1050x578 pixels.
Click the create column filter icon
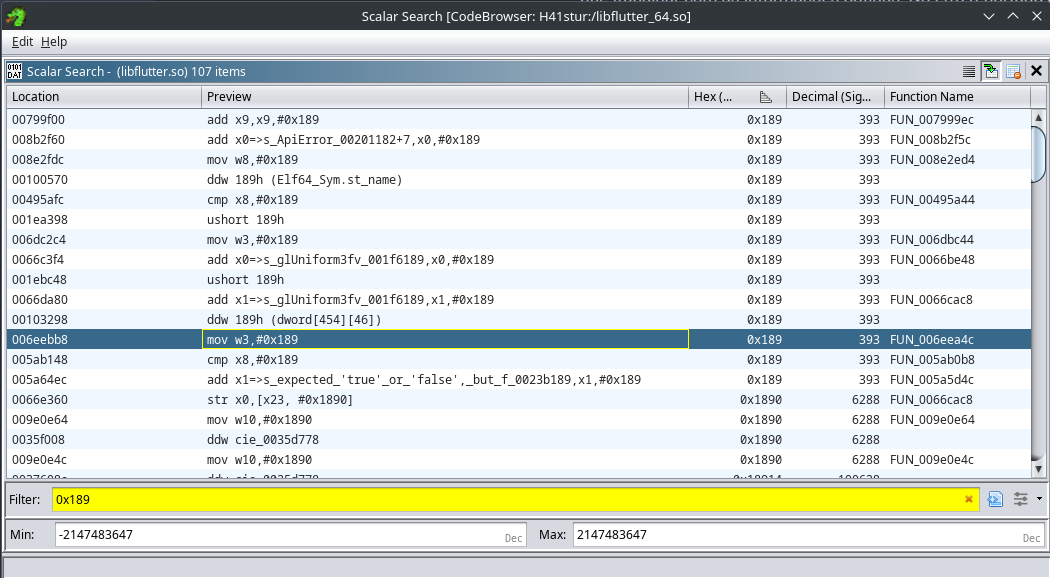tap(996, 499)
